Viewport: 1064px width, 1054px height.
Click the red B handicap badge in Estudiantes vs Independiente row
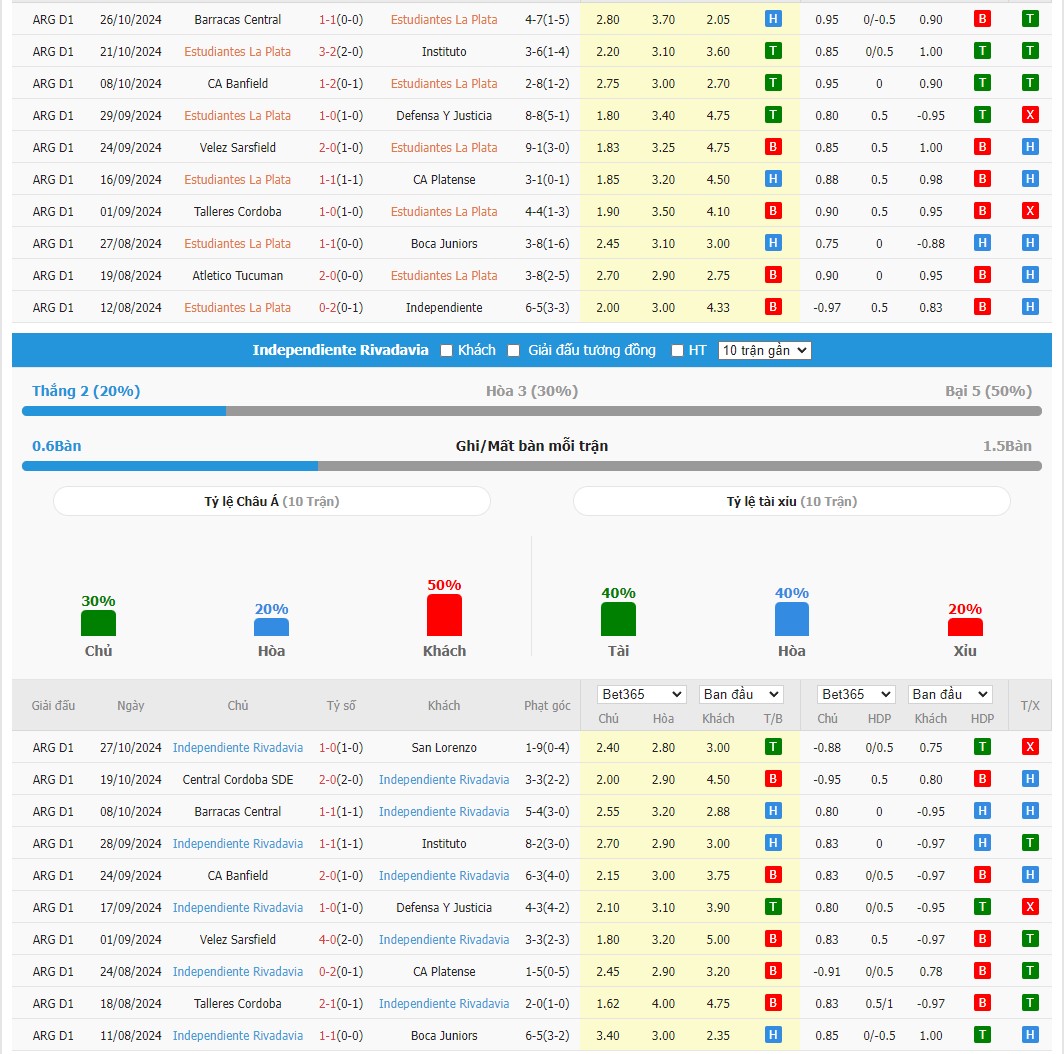click(982, 307)
